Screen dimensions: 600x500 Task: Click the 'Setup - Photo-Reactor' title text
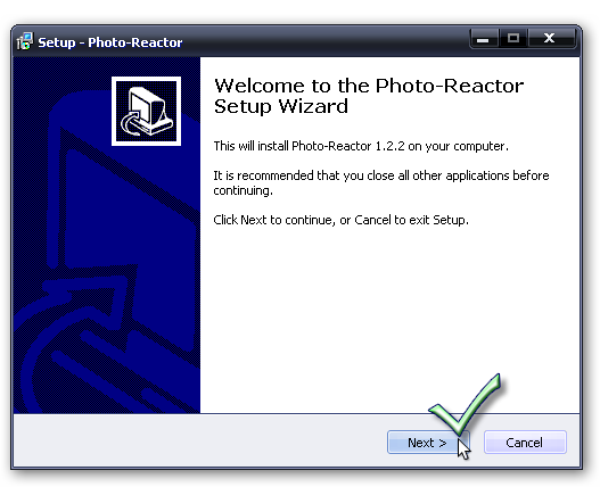tap(110, 42)
